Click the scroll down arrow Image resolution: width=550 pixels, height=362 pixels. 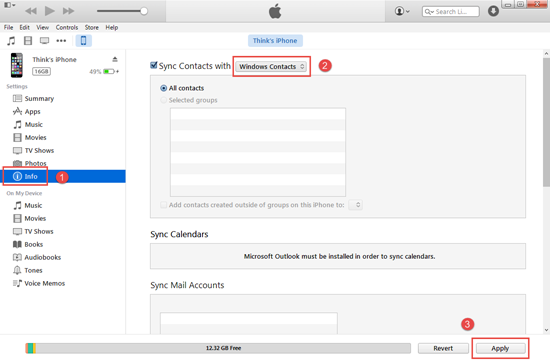pos(546,330)
